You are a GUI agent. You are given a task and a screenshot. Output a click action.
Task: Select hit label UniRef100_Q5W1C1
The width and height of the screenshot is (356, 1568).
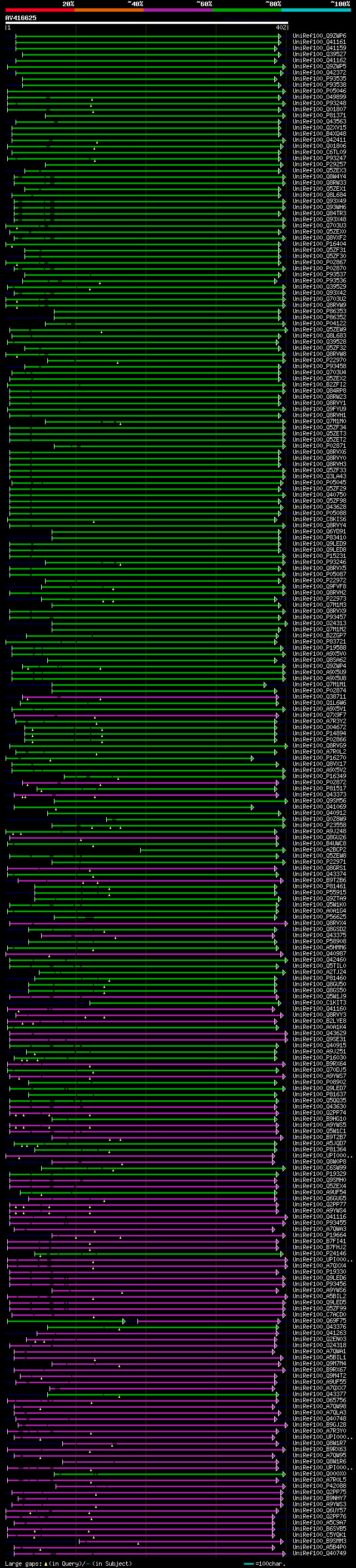coord(319,1130)
